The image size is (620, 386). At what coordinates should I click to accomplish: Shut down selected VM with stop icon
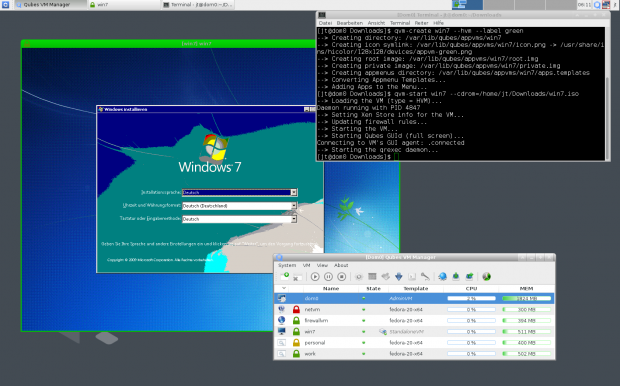pyautogui.click(x=342, y=277)
